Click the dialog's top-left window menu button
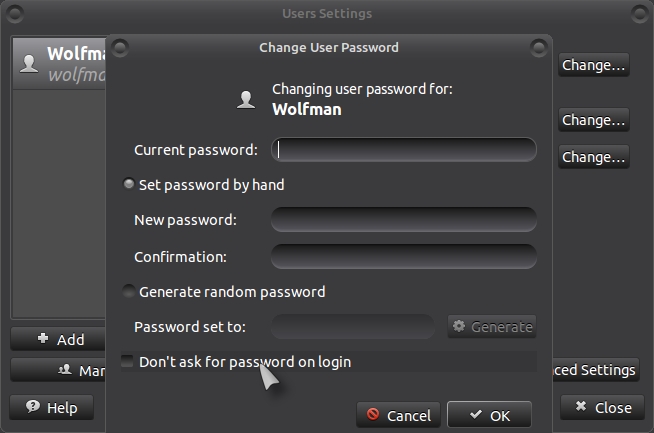This screenshot has width=654, height=433. coord(120,46)
